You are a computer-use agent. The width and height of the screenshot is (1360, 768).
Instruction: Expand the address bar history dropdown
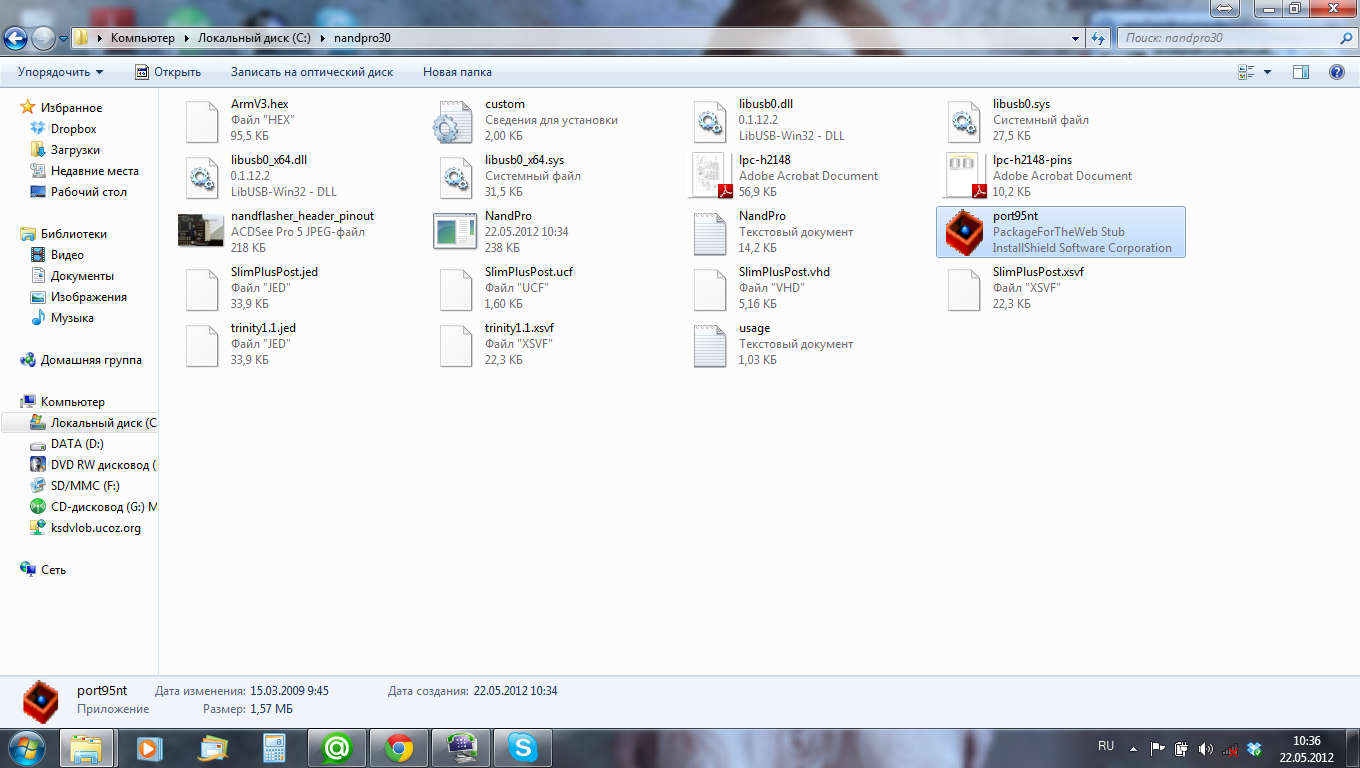1076,38
